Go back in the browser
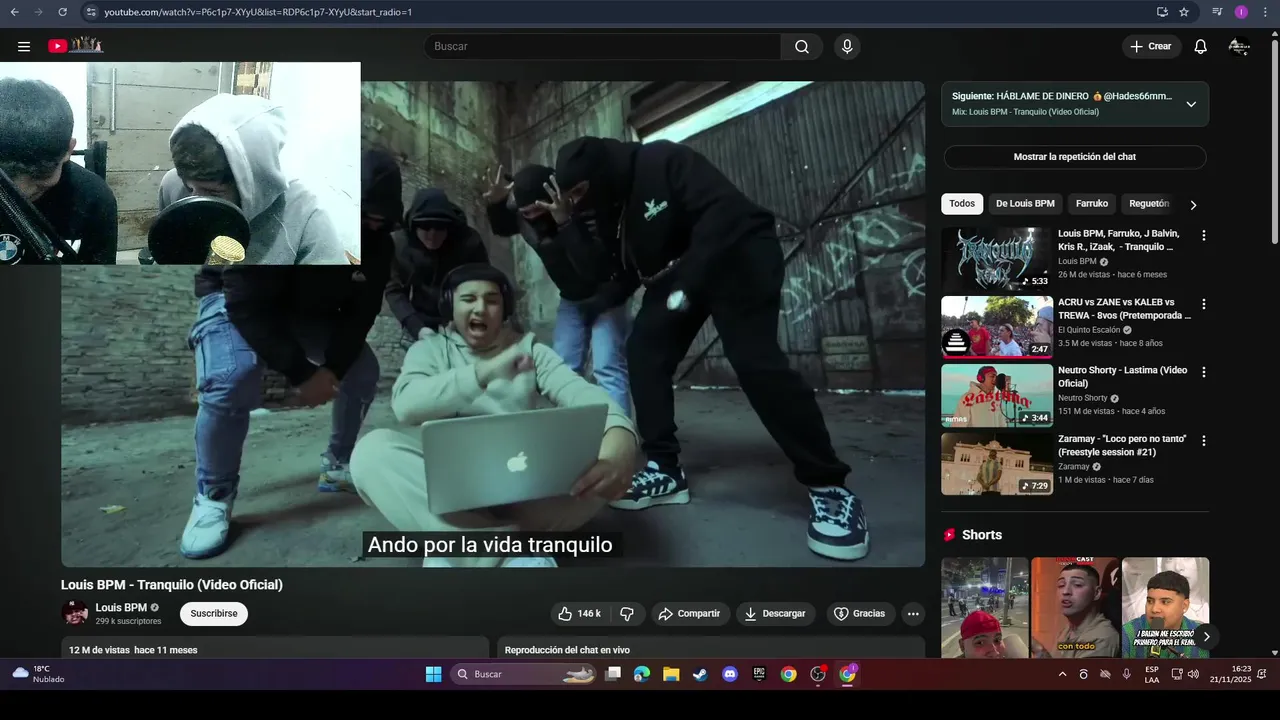 tap(14, 12)
